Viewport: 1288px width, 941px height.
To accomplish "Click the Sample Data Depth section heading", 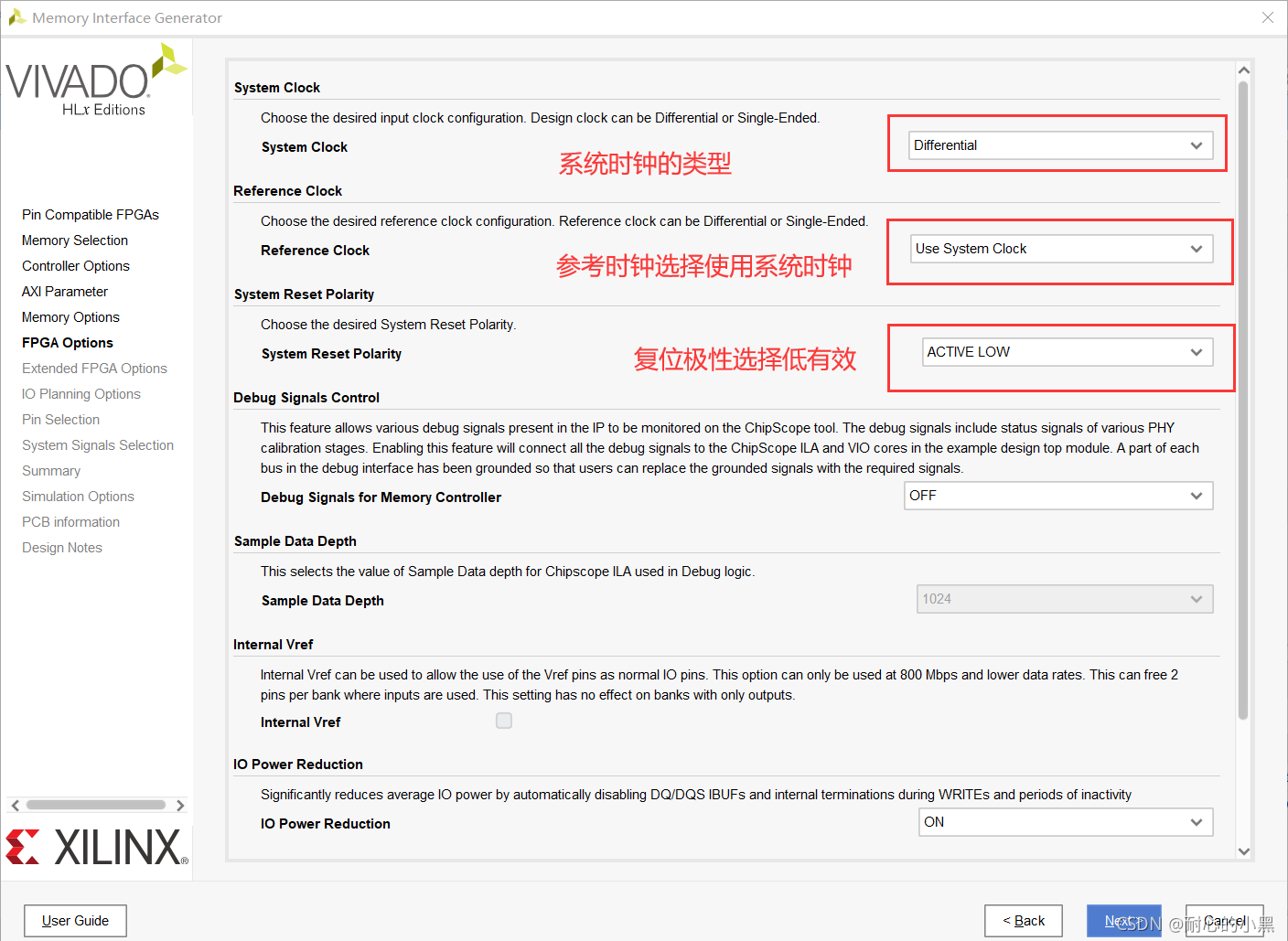I will tap(295, 541).
